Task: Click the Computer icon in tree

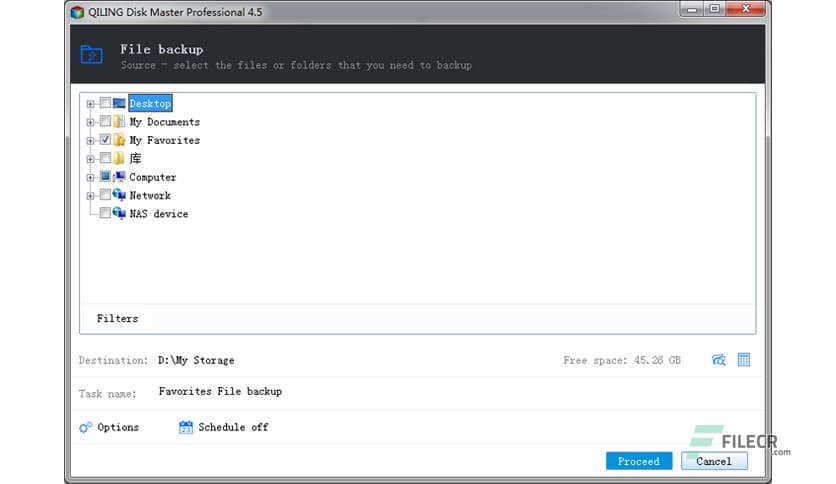Action: [x=119, y=176]
